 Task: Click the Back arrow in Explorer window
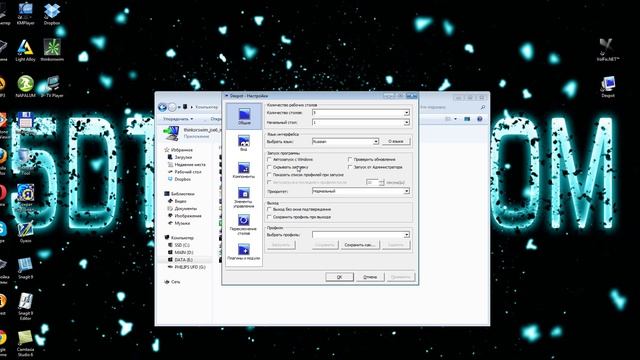pos(162,107)
